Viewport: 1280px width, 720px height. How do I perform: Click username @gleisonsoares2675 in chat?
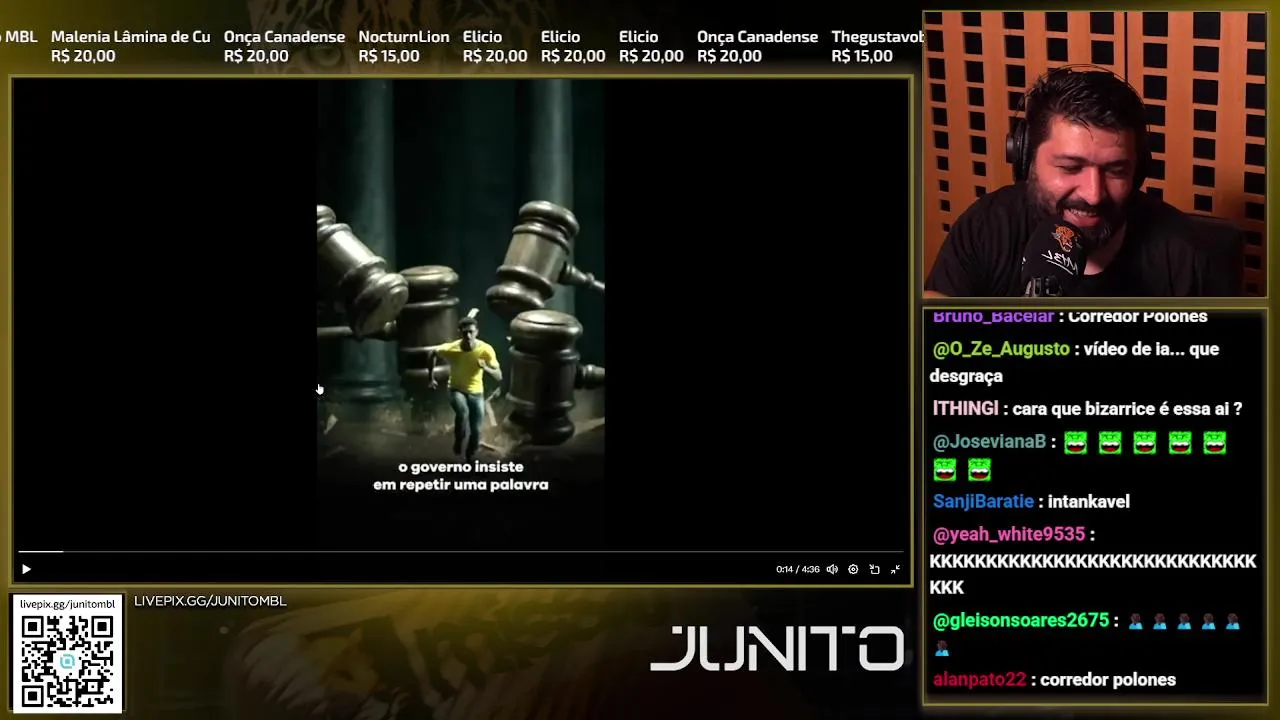[x=1020, y=621]
